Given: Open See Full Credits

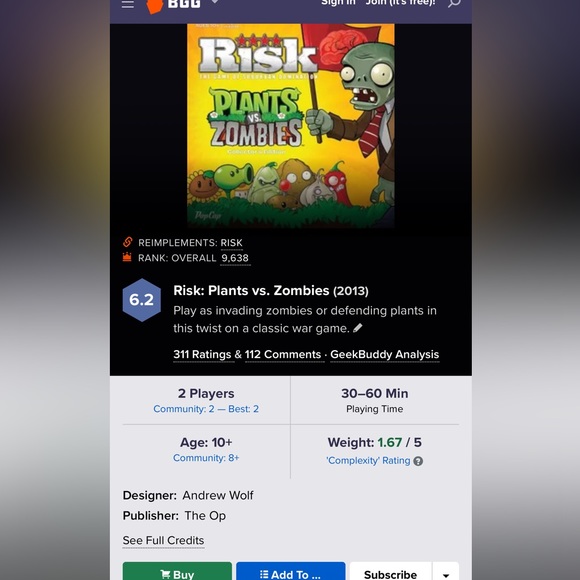Looking at the screenshot, I should [163, 540].
